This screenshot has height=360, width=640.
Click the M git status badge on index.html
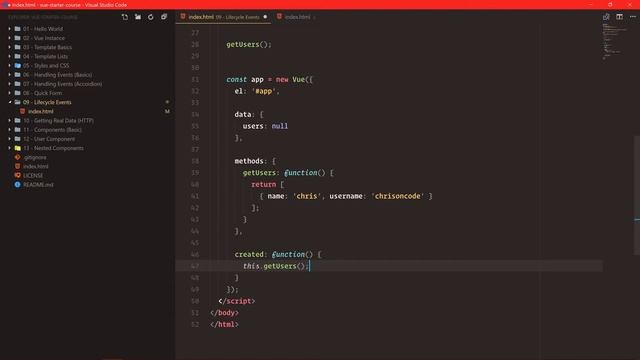click(167, 111)
